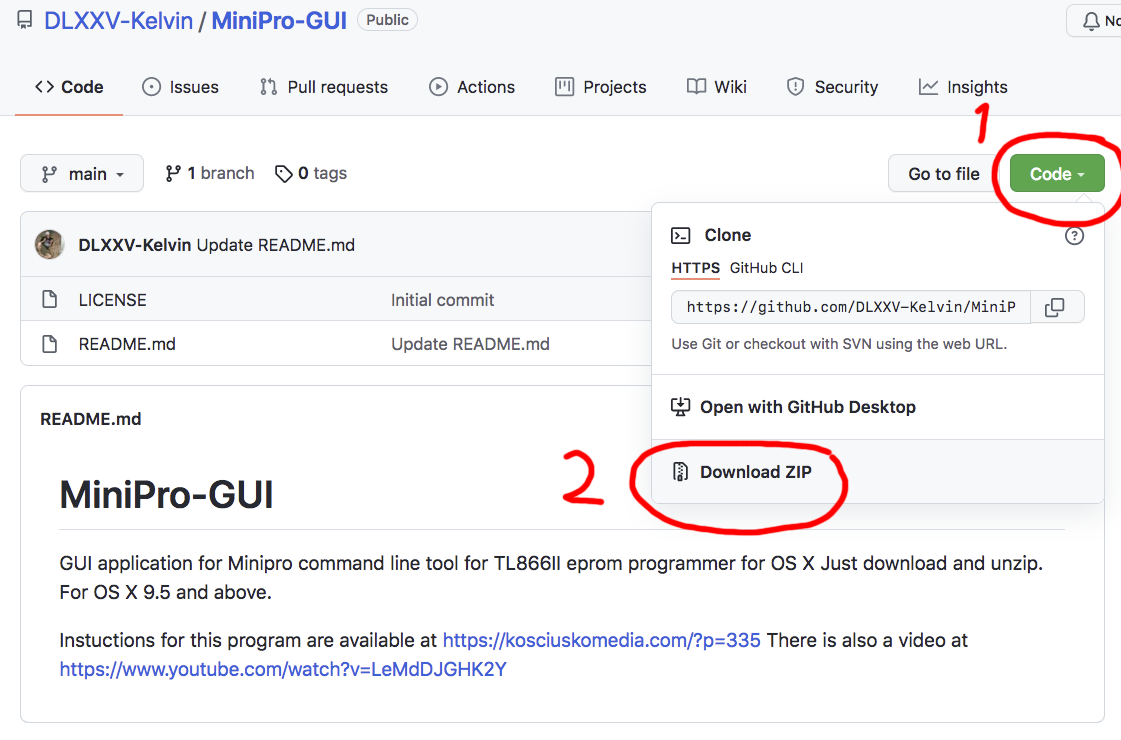Click the GitHub Desktop download icon
The height and width of the screenshot is (740, 1121).
681,407
